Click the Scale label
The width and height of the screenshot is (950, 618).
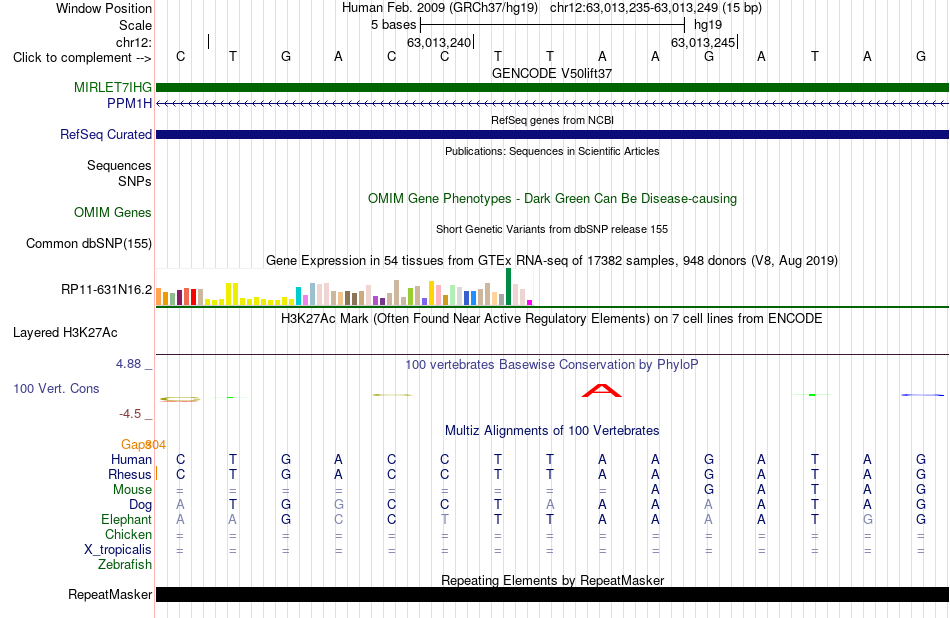click(x=135, y=25)
